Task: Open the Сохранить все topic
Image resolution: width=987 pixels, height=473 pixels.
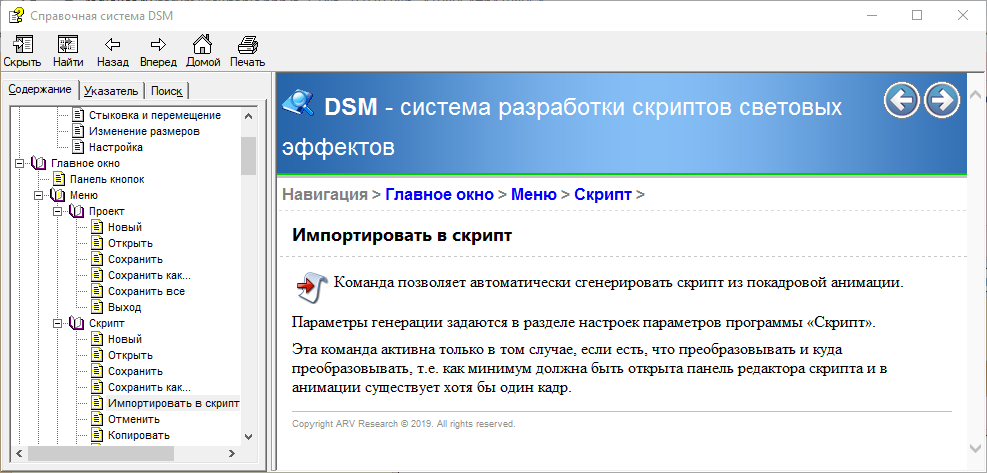Action: pyautogui.click(x=146, y=291)
